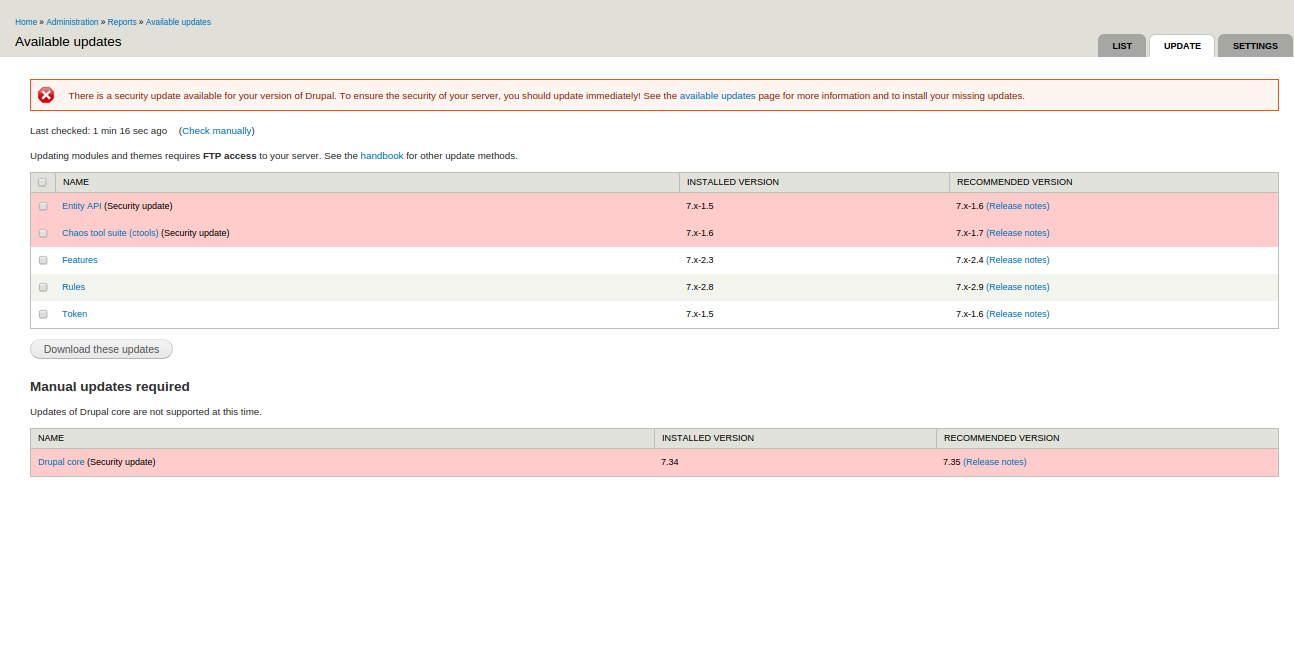Click the Download these updates button
This screenshot has width=1294, height=647.
[101, 349]
